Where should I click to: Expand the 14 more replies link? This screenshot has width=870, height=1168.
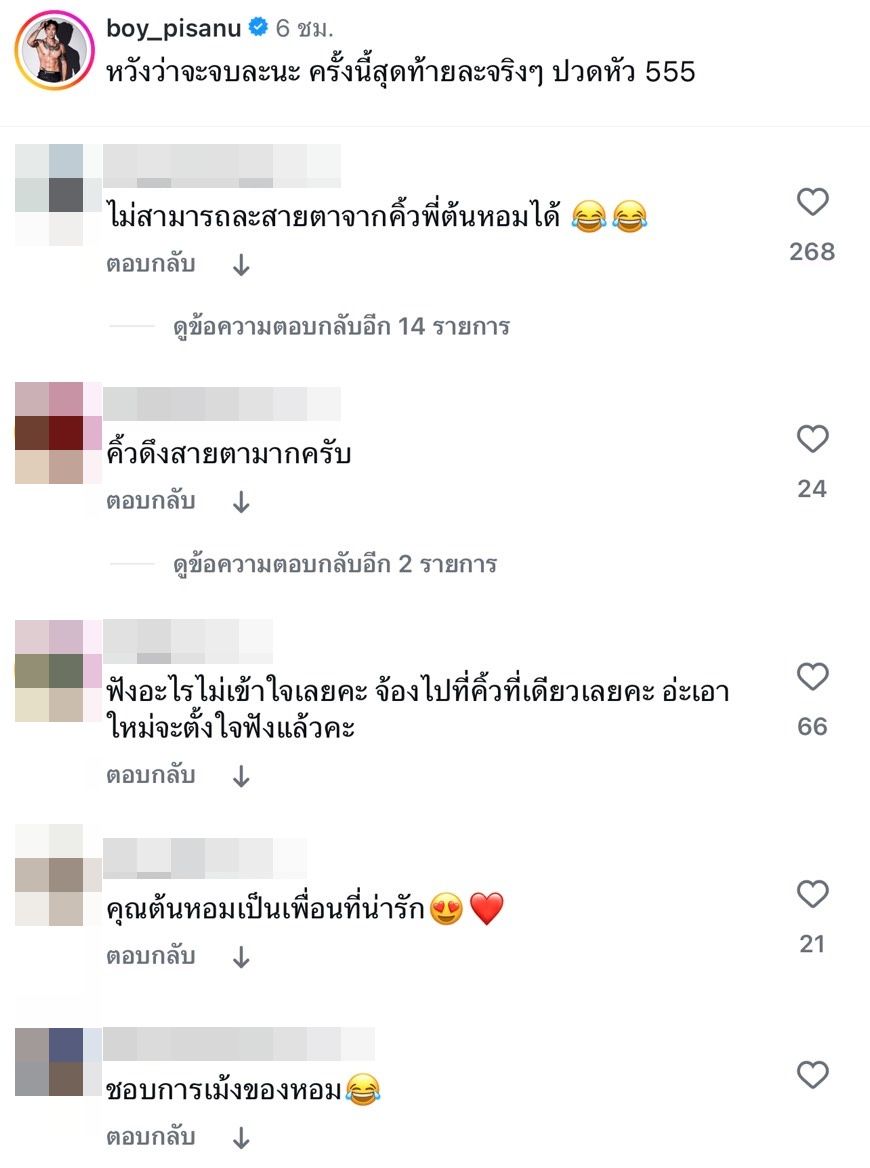click(x=341, y=326)
